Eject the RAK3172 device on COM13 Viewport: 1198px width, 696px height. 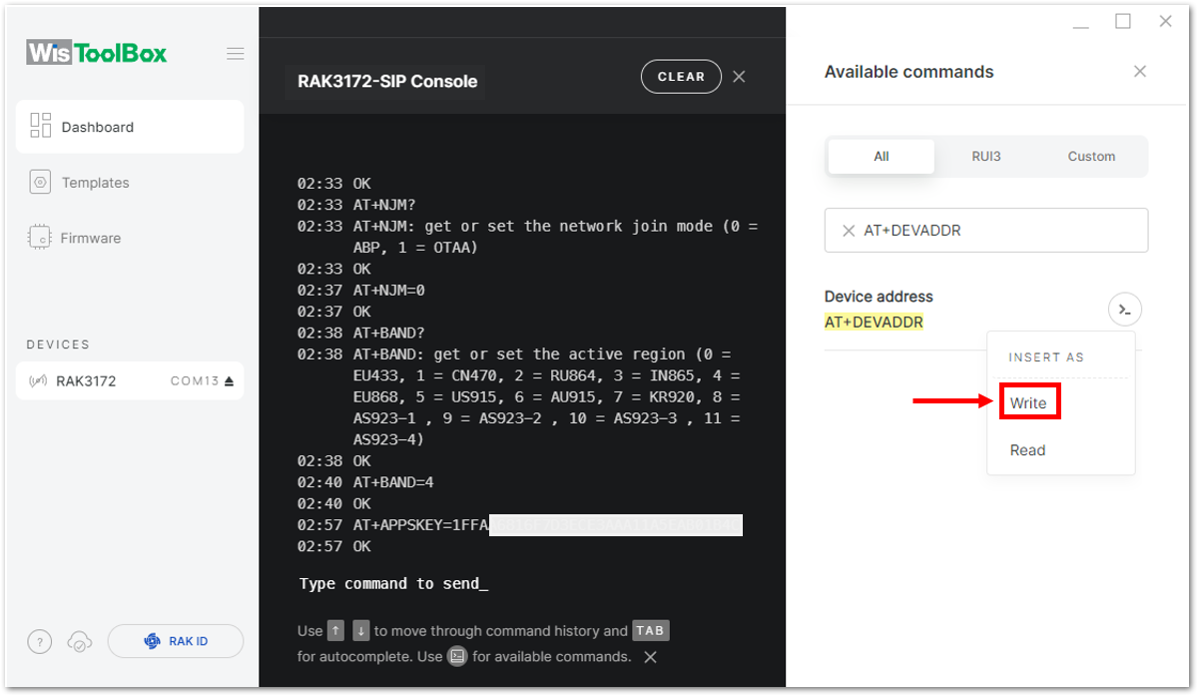click(x=229, y=380)
